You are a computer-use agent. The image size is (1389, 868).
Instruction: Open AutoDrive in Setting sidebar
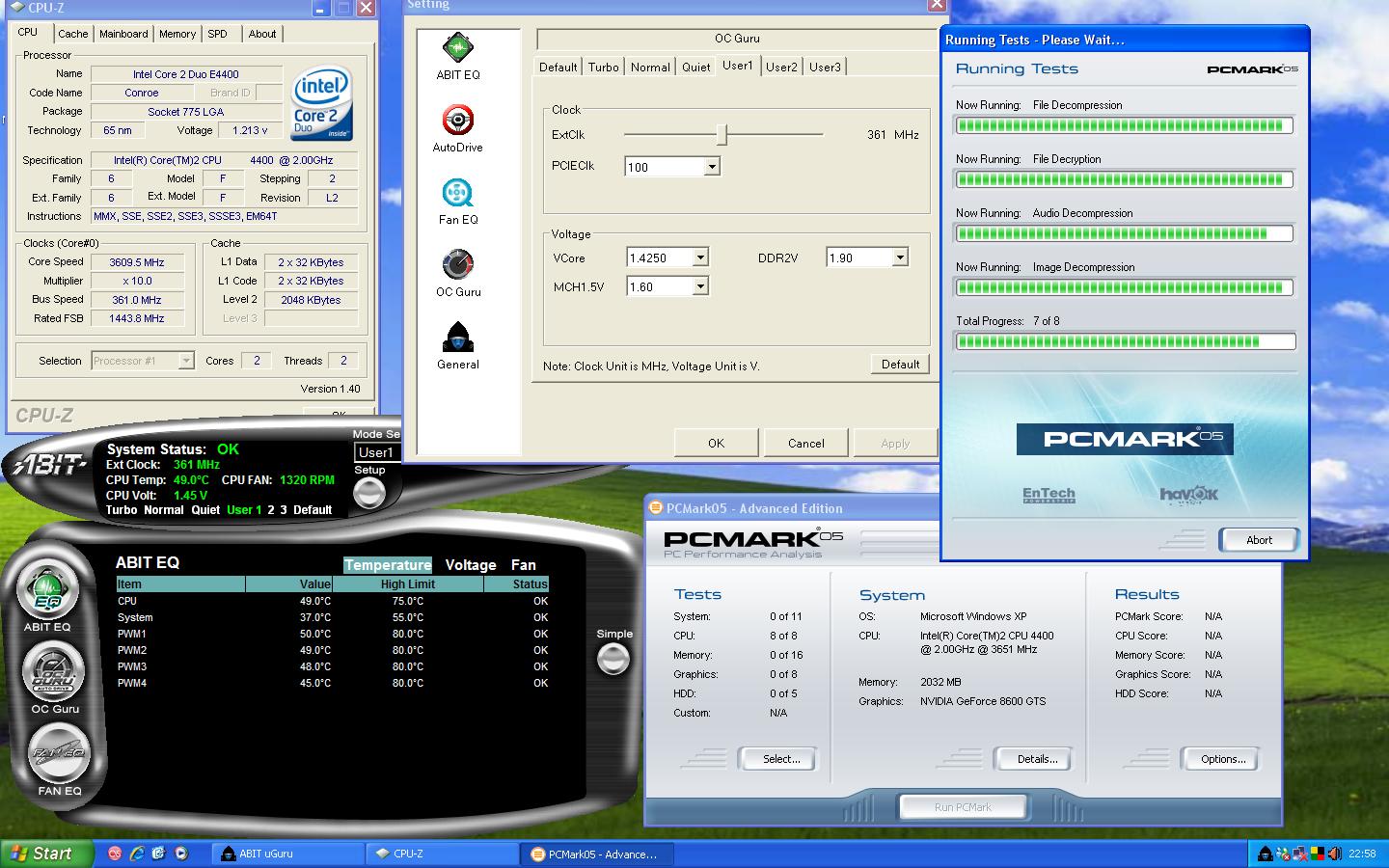tap(457, 120)
